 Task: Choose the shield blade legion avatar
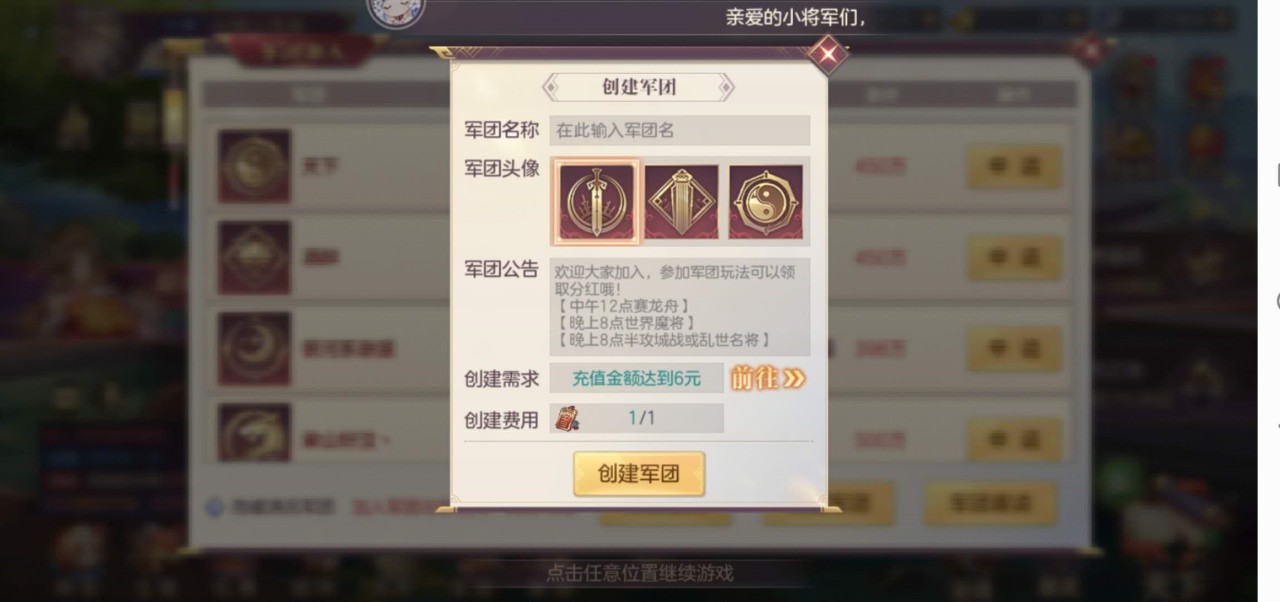point(681,202)
